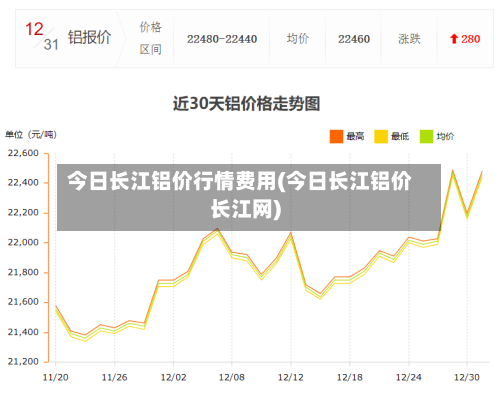This screenshot has width=500, height=395.
Task: Click the 12/02 x-axis date label
Action: pyautogui.click(x=173, y=377)
